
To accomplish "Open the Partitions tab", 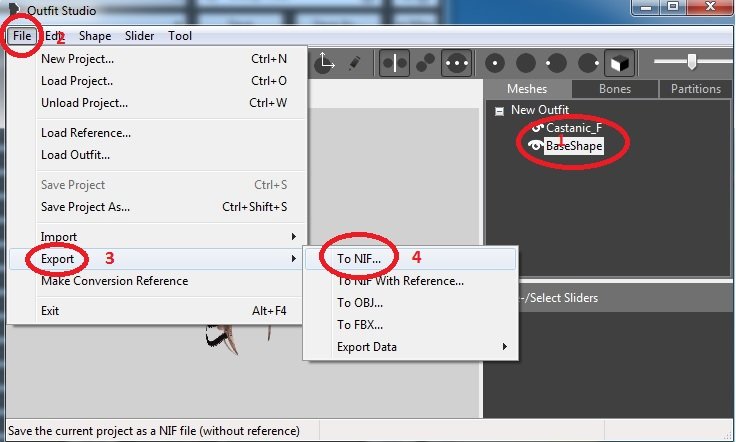I will pyautogui.click(x=696, y=89).
